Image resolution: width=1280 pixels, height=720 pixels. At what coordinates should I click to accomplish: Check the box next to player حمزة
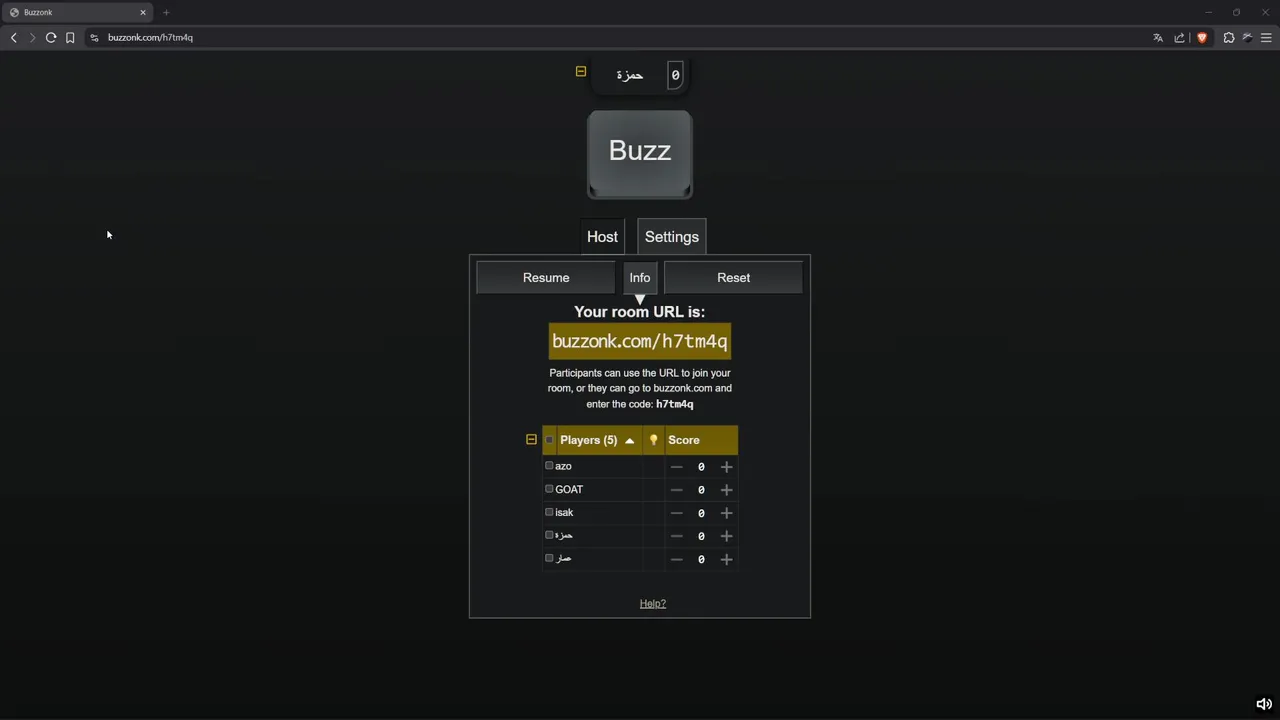[549, 535]
